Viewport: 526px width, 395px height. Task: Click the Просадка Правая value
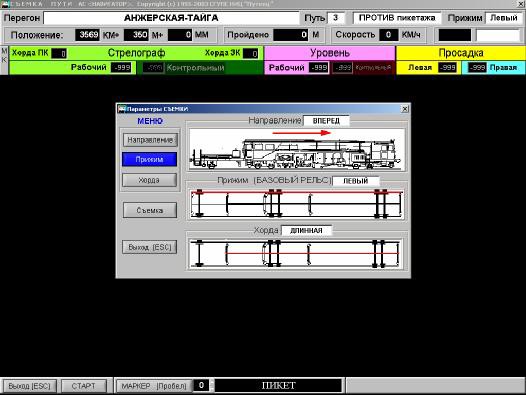(x=477, y=68)
